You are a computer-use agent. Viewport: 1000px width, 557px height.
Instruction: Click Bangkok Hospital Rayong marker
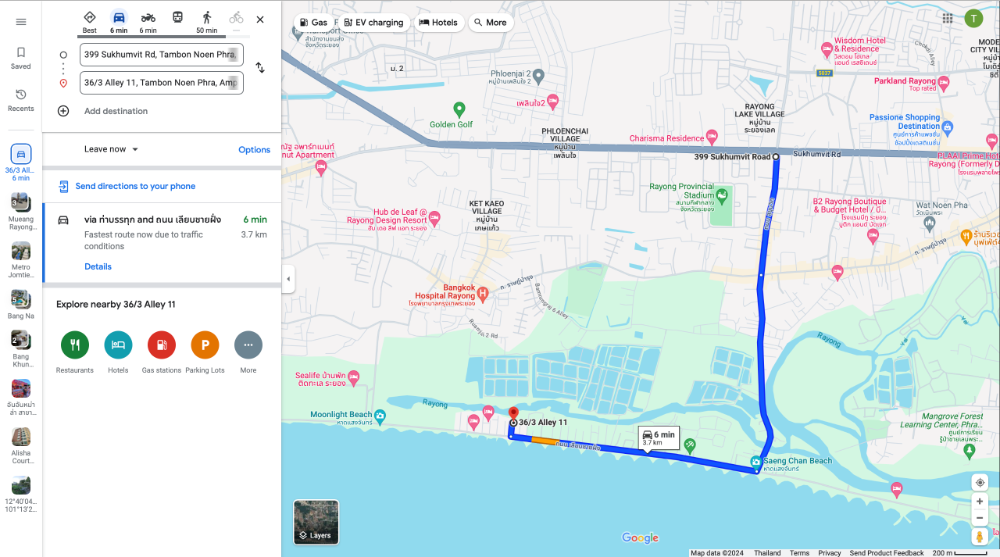point(483,294)
